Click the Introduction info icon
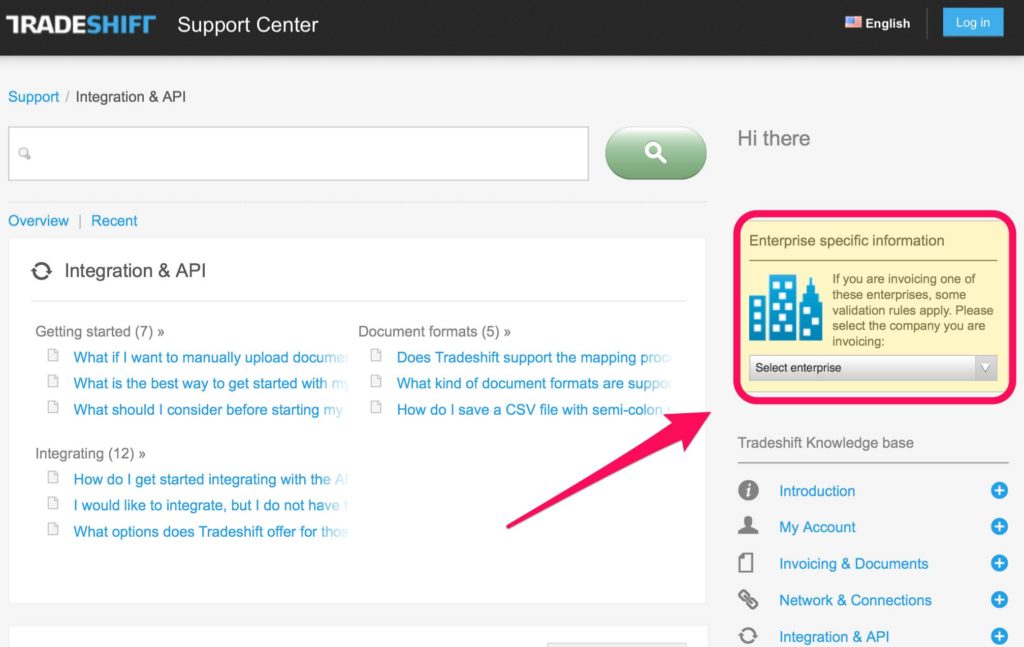 tap(748, 491)
